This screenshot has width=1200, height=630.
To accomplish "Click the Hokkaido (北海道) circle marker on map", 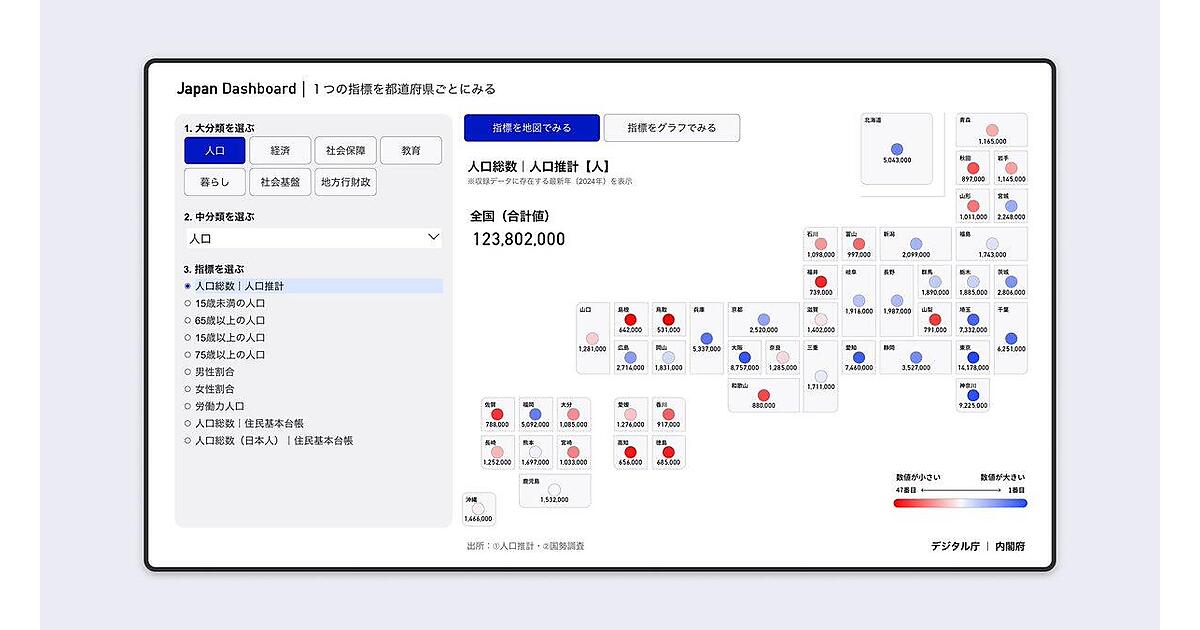I will 897,148.
